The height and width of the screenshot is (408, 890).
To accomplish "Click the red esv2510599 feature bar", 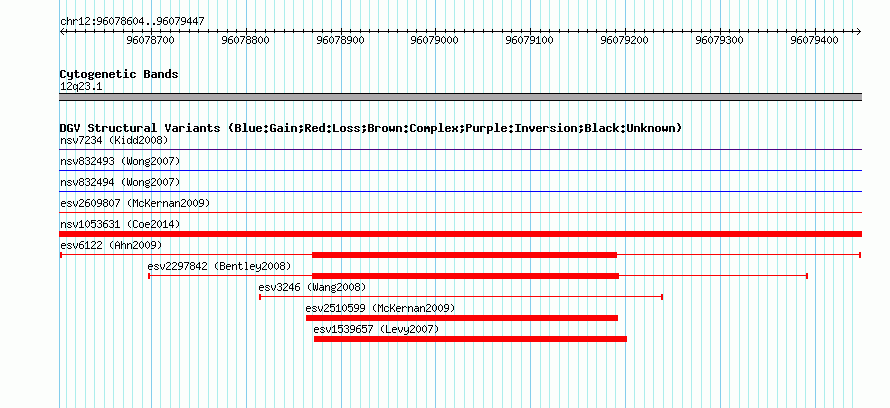I will pos(461,318).
